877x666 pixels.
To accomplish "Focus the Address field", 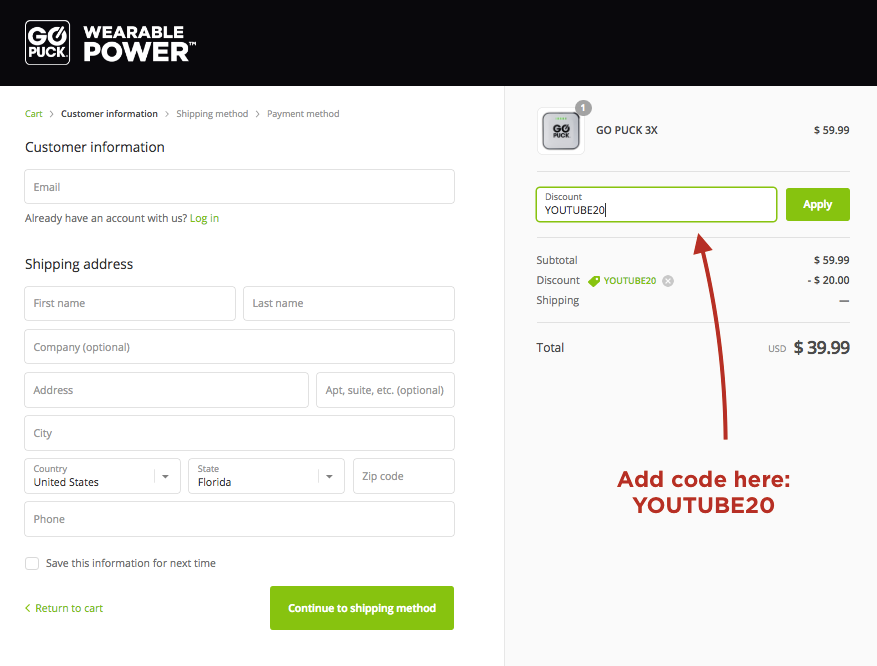I will (x=167, y=390).
